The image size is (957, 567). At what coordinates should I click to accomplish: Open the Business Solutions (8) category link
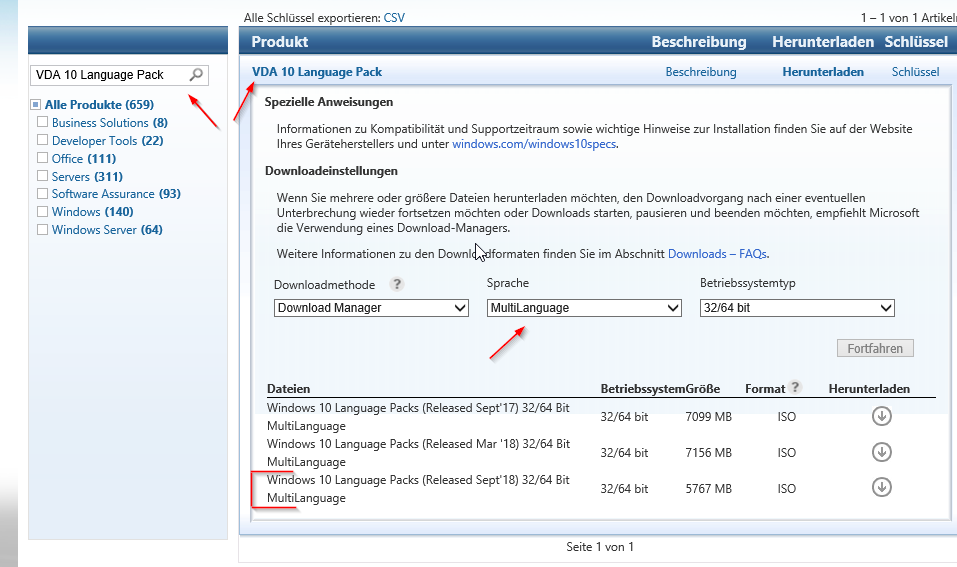110,123
